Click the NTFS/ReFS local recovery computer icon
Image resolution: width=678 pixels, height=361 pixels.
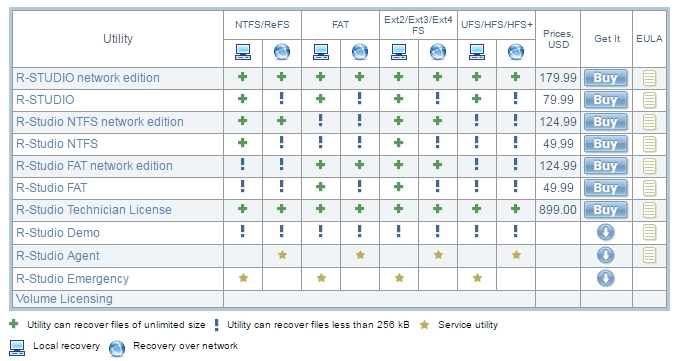[x=243, y=52]
